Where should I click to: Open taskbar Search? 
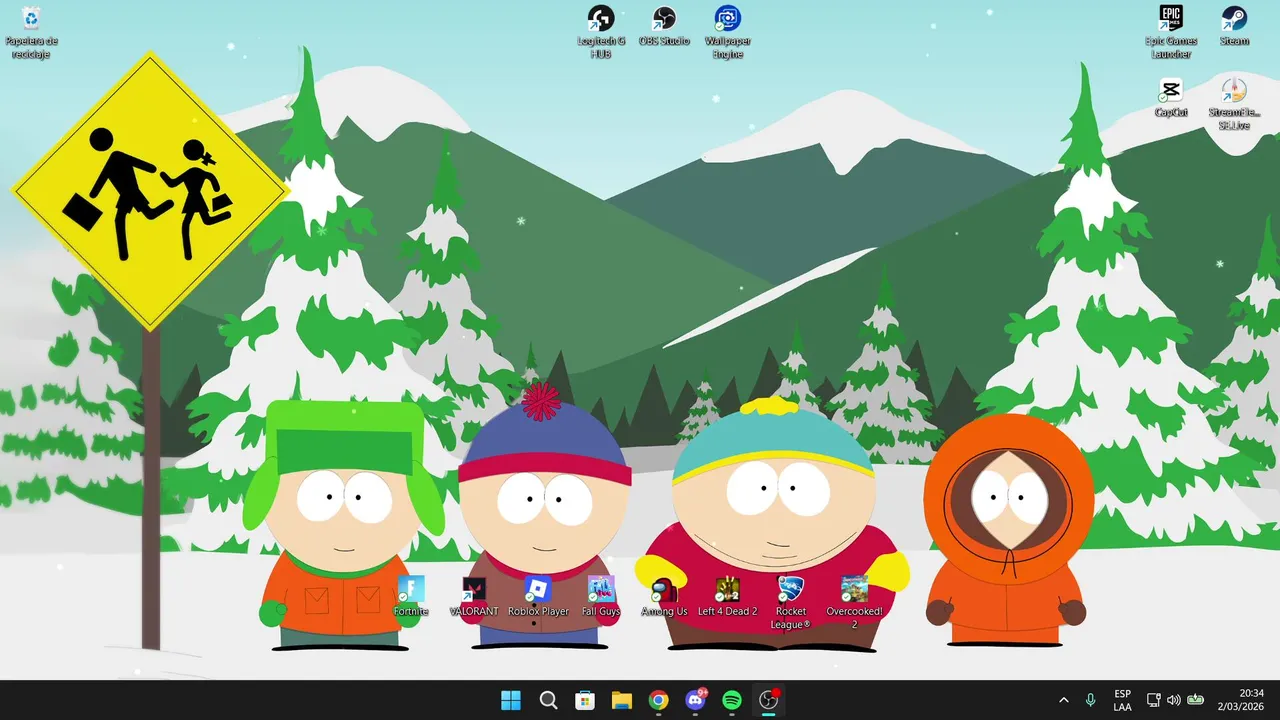pyautogui.click(x=548, y=700)
